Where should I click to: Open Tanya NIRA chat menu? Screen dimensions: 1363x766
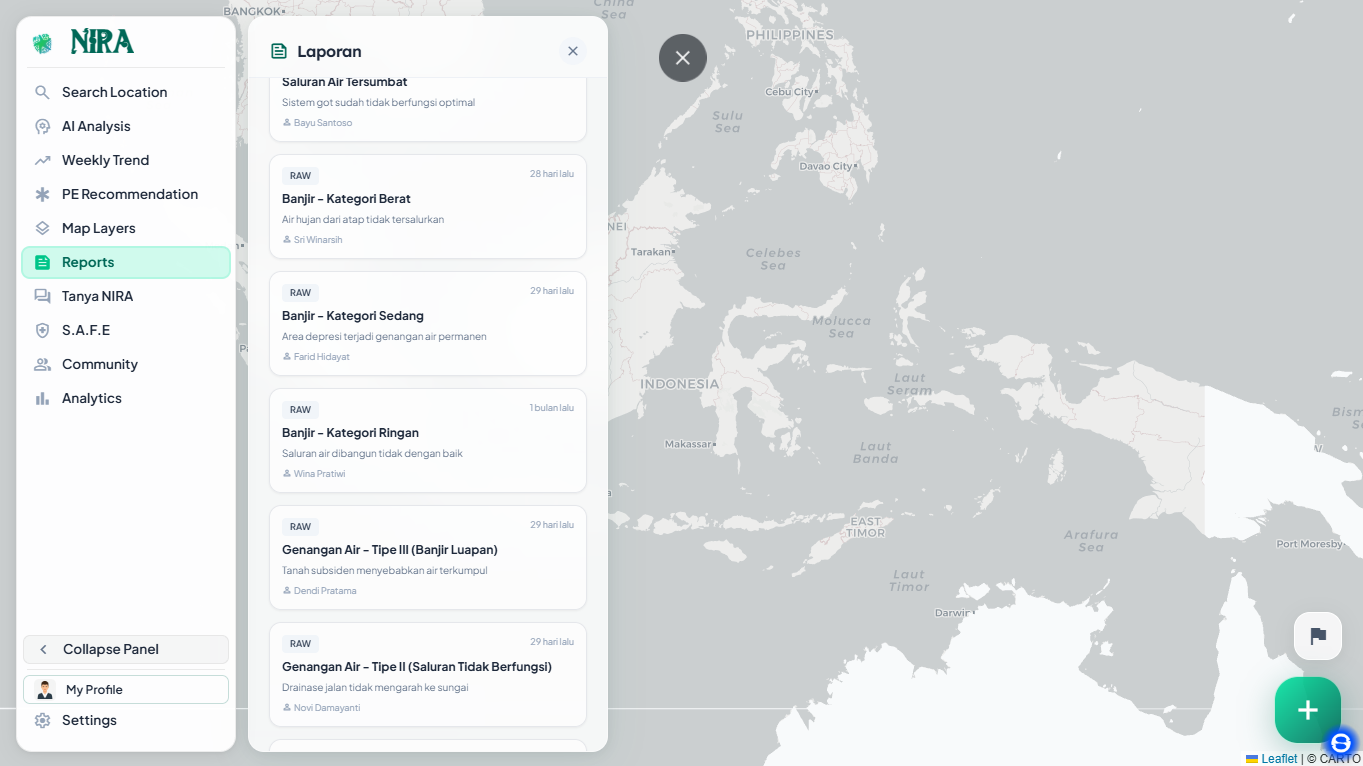(126, 296)
